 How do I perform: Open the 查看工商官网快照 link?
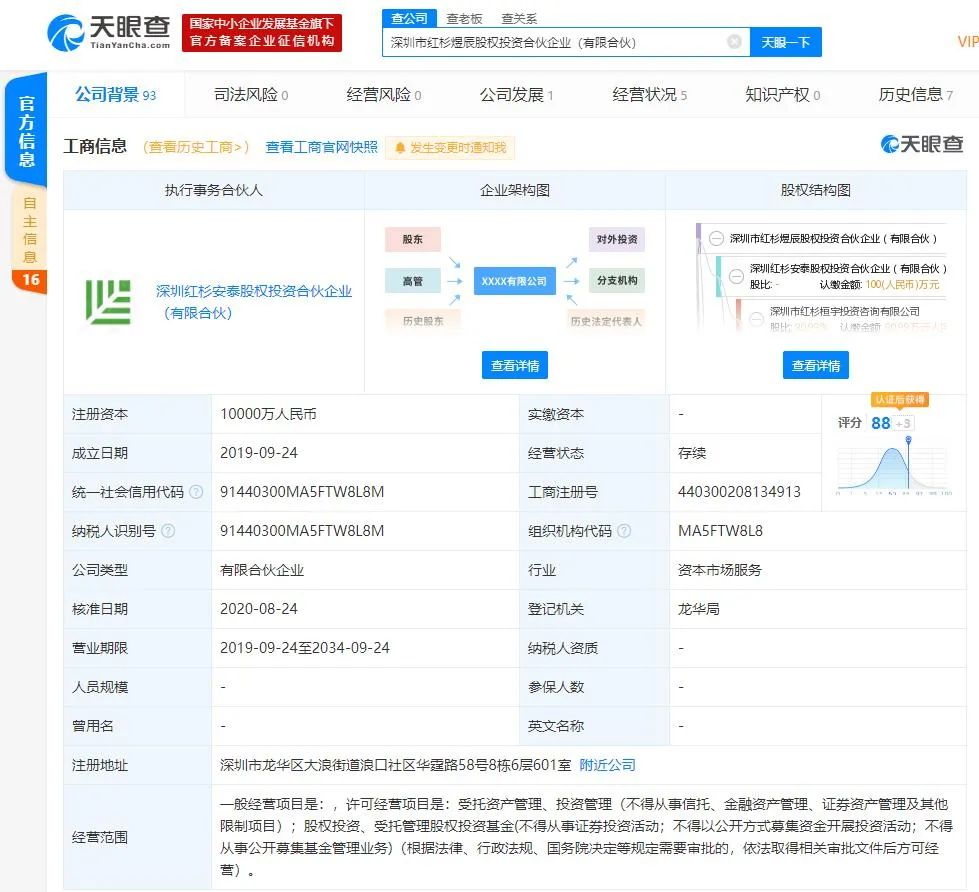coord(322,147)
